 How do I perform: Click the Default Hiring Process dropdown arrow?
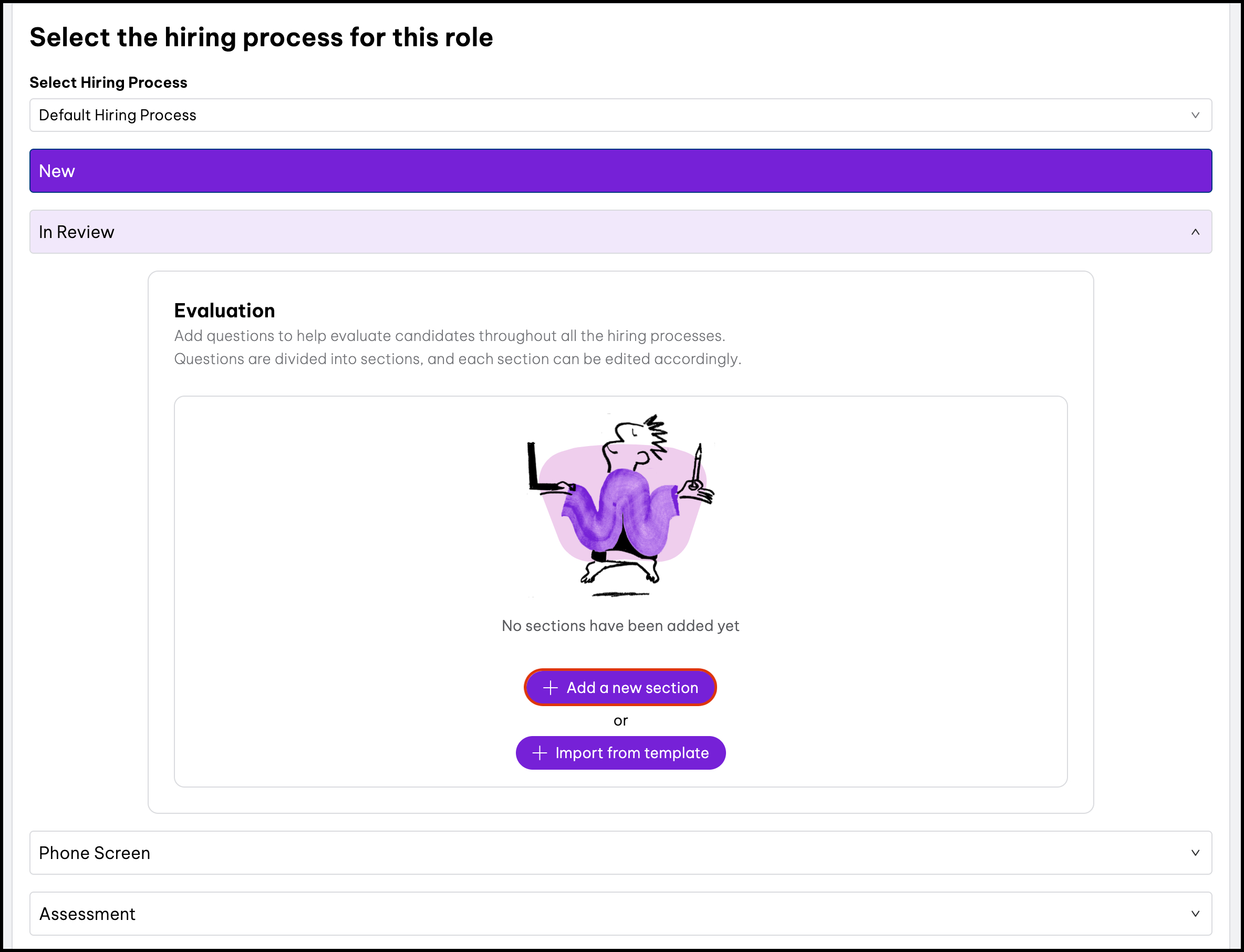(1195, 115)
